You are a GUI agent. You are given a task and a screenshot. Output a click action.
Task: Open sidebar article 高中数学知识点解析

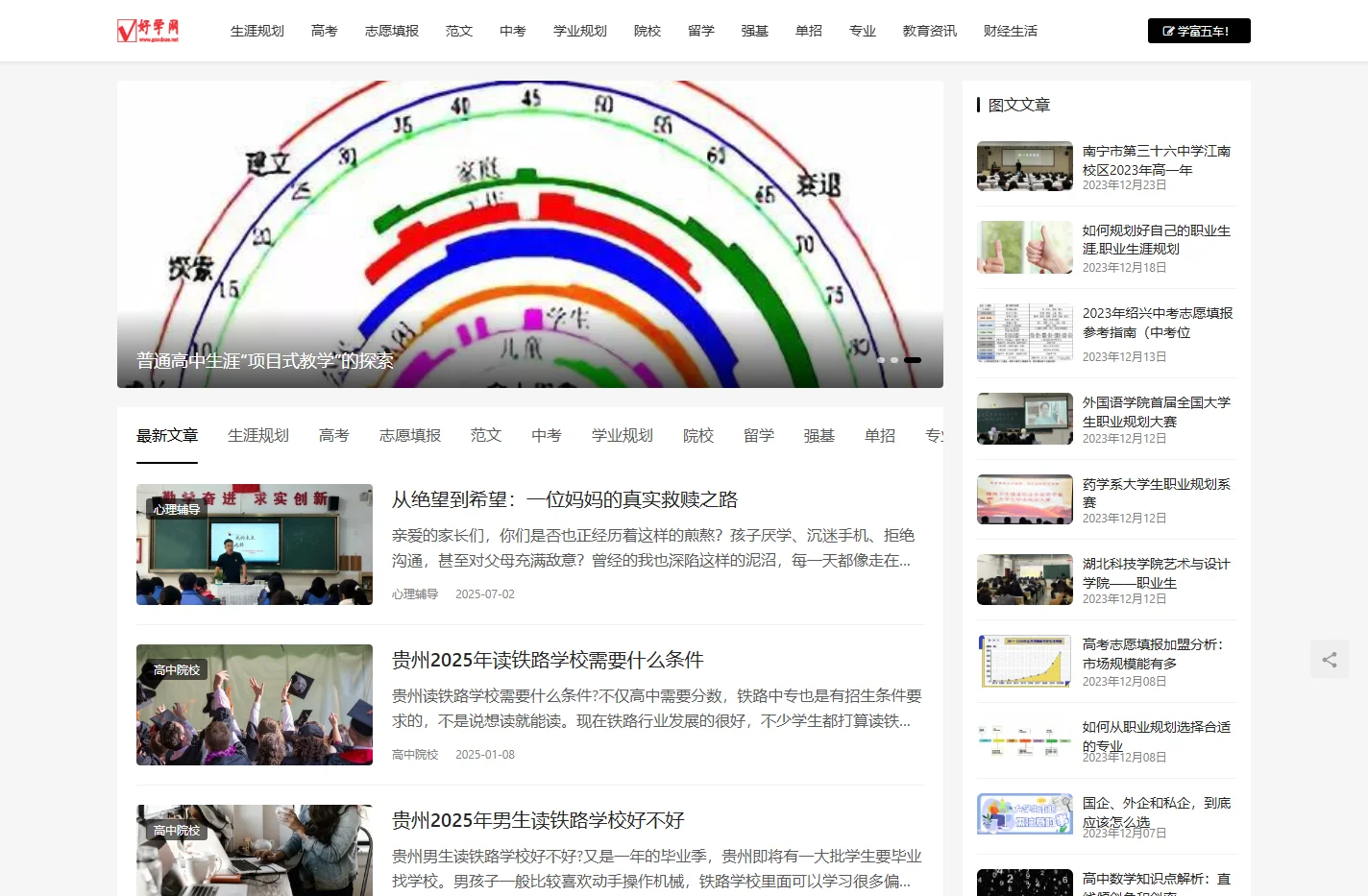1157,884
